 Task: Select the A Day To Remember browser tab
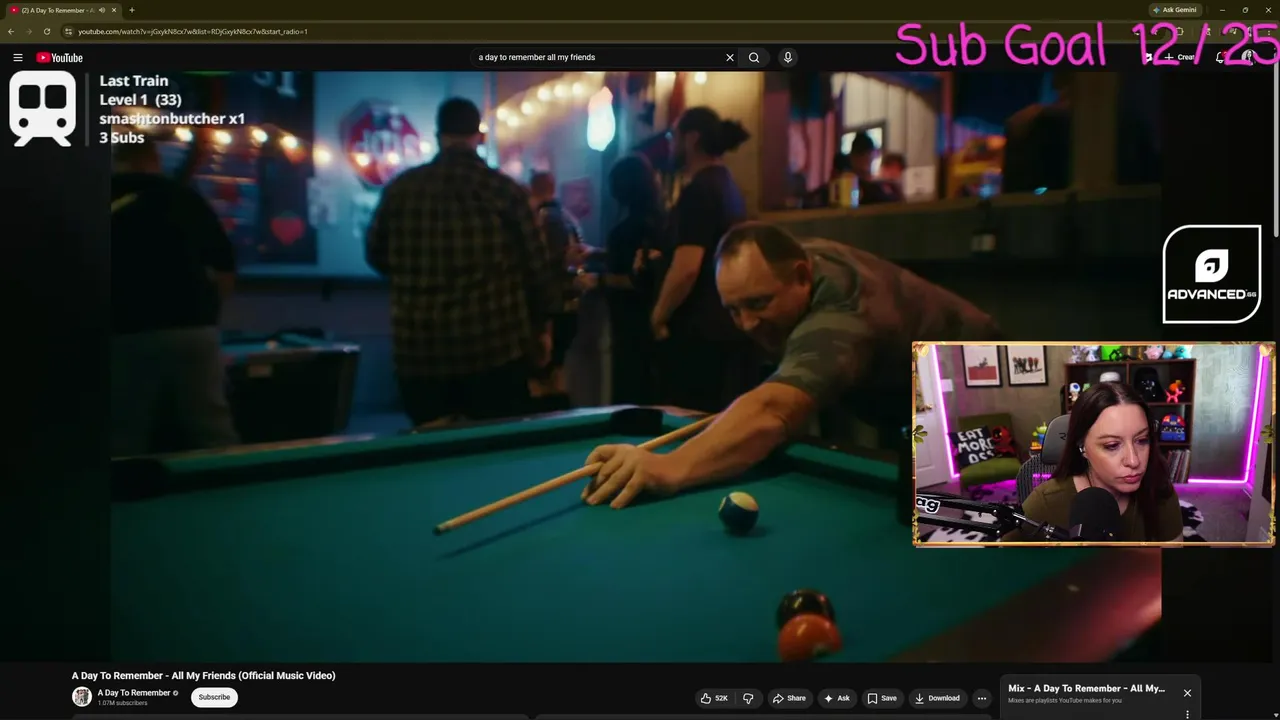(x=62, y=10)
